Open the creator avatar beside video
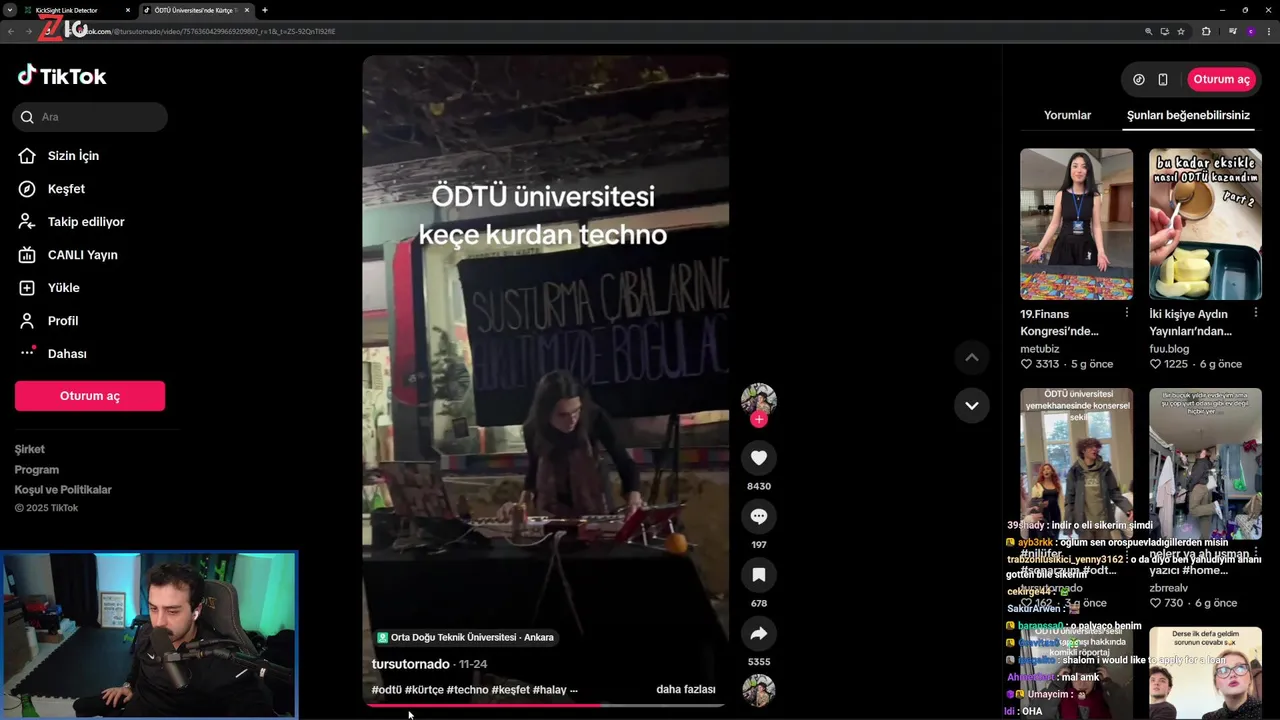Screen dimensions: 1280x720 [x=759, y=400]
